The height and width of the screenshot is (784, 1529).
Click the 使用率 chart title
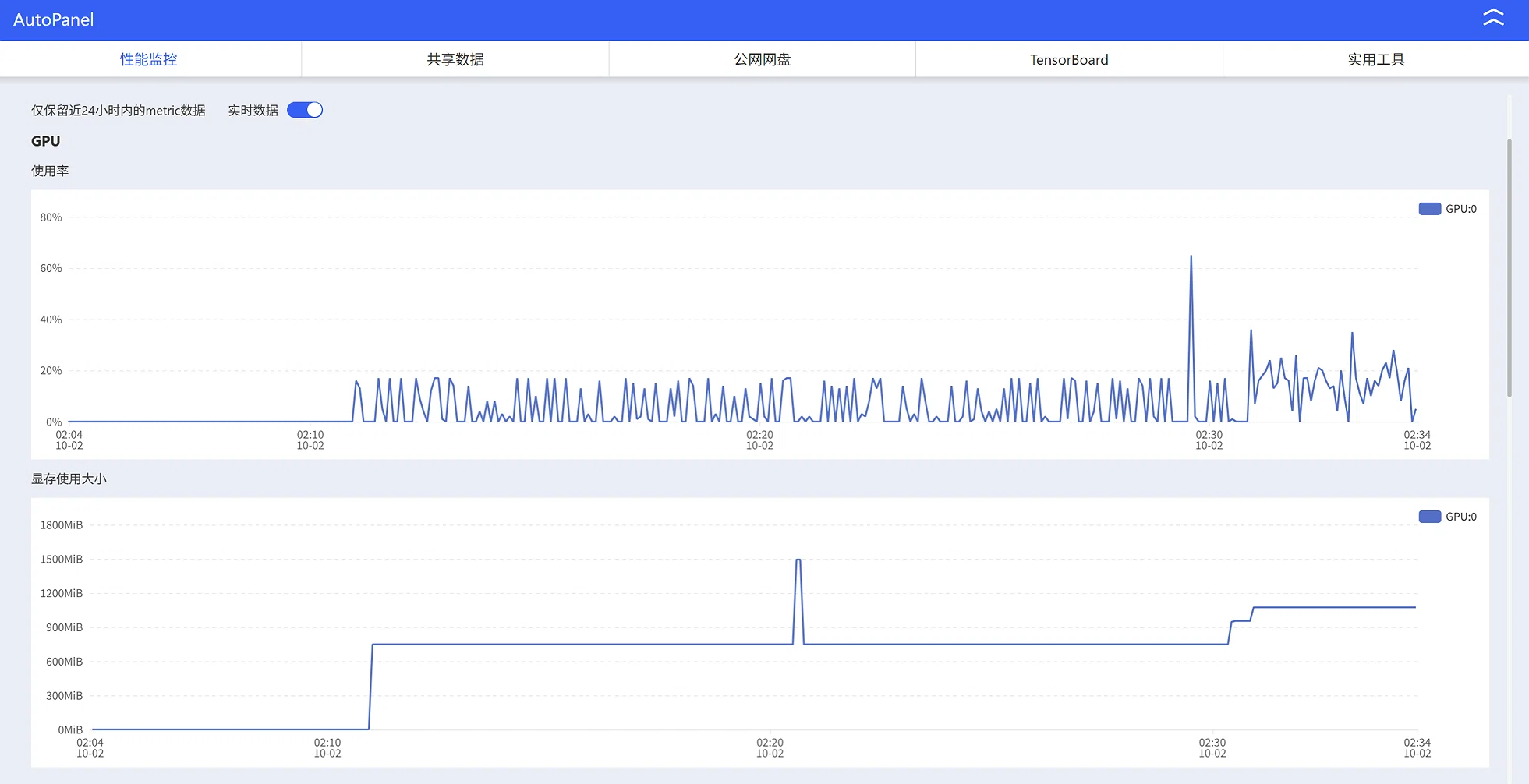tap(50, 171)
